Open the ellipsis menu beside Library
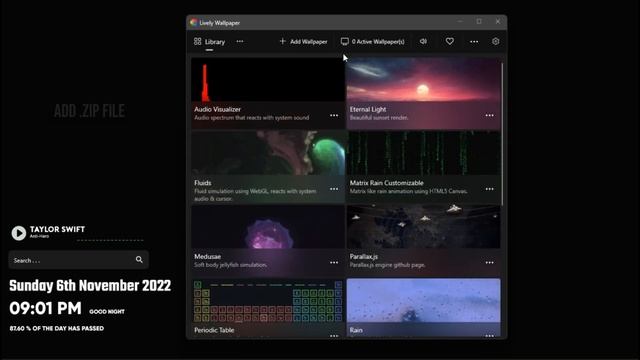The width and height of the screenshot is (640, 360). coord(240,41)
